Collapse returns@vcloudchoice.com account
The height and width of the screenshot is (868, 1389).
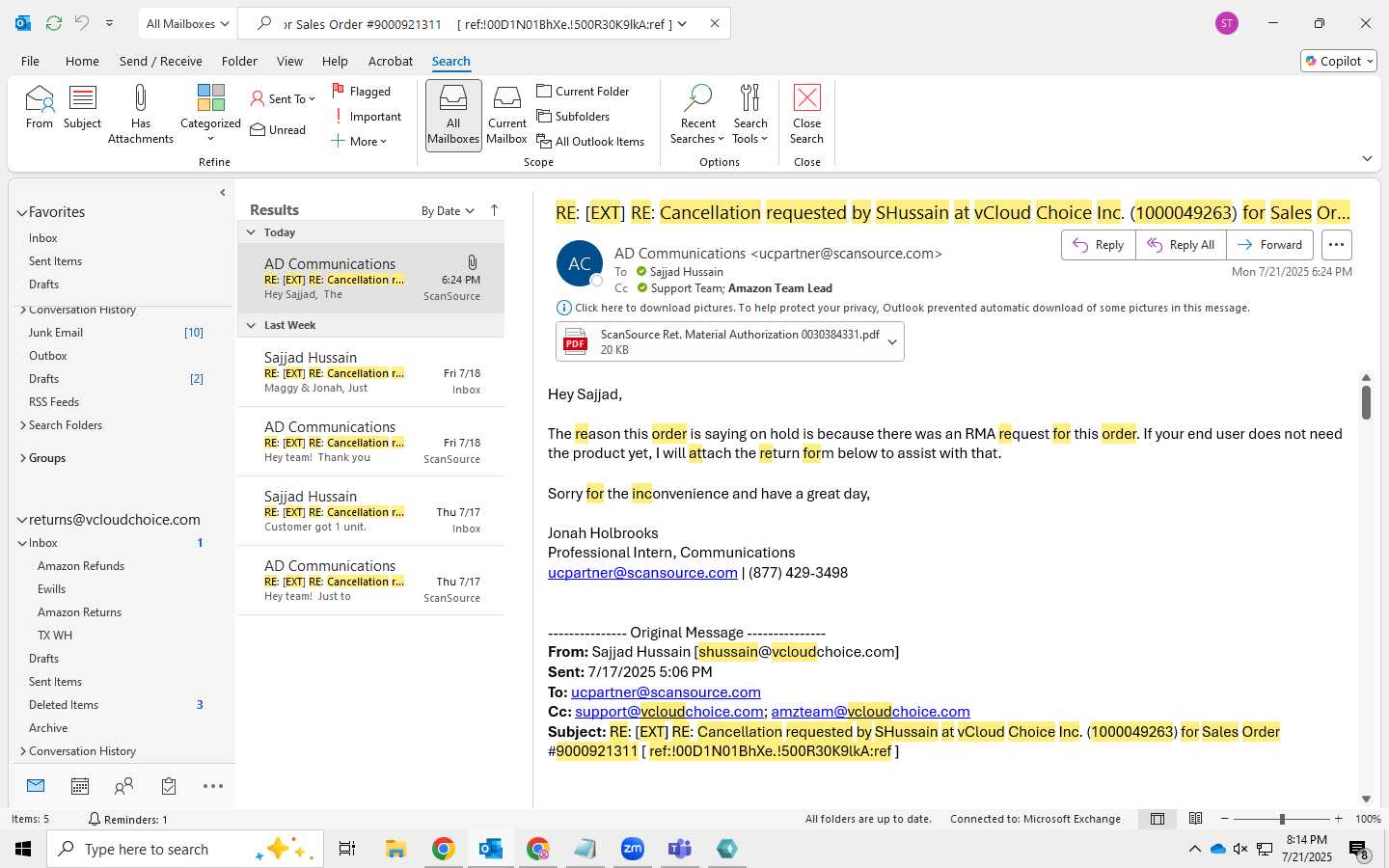(x=22, y=520)
